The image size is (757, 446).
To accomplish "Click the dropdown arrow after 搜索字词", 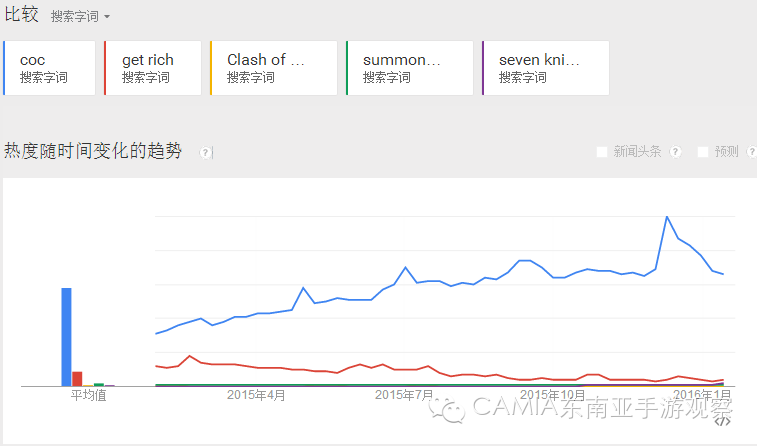I will click(x=107, y=17).
